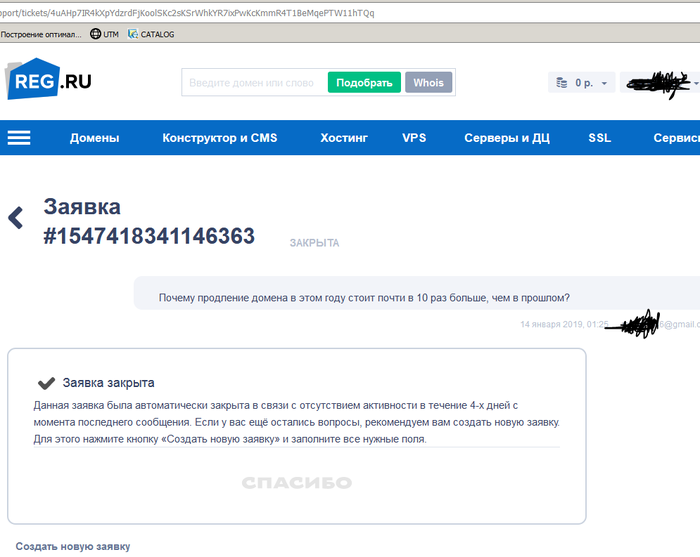This screenshot has width=700, height=557.
Task: Open the hamburger main menu
Action: pyautogui.click(x=19, y=138)
